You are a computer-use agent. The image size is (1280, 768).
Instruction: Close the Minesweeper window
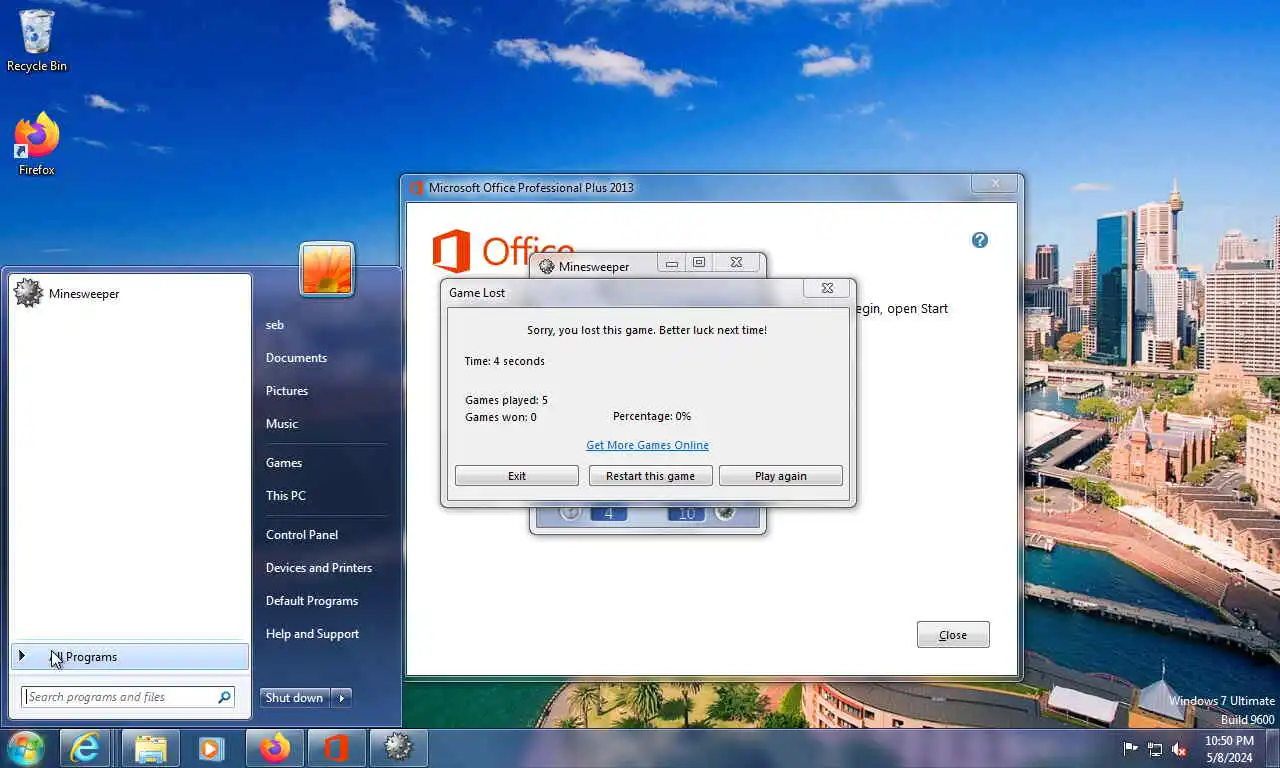(x=737, y=263)
